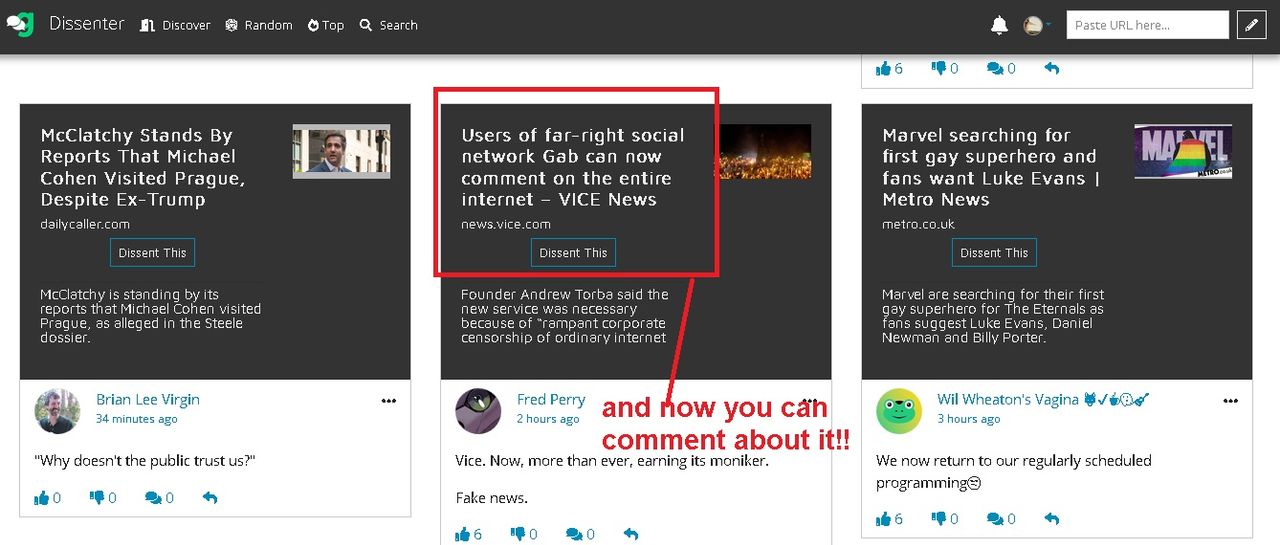The image size is (1280, 545).
Task: Click dailycaller.com source link
Action: point(85,224)
